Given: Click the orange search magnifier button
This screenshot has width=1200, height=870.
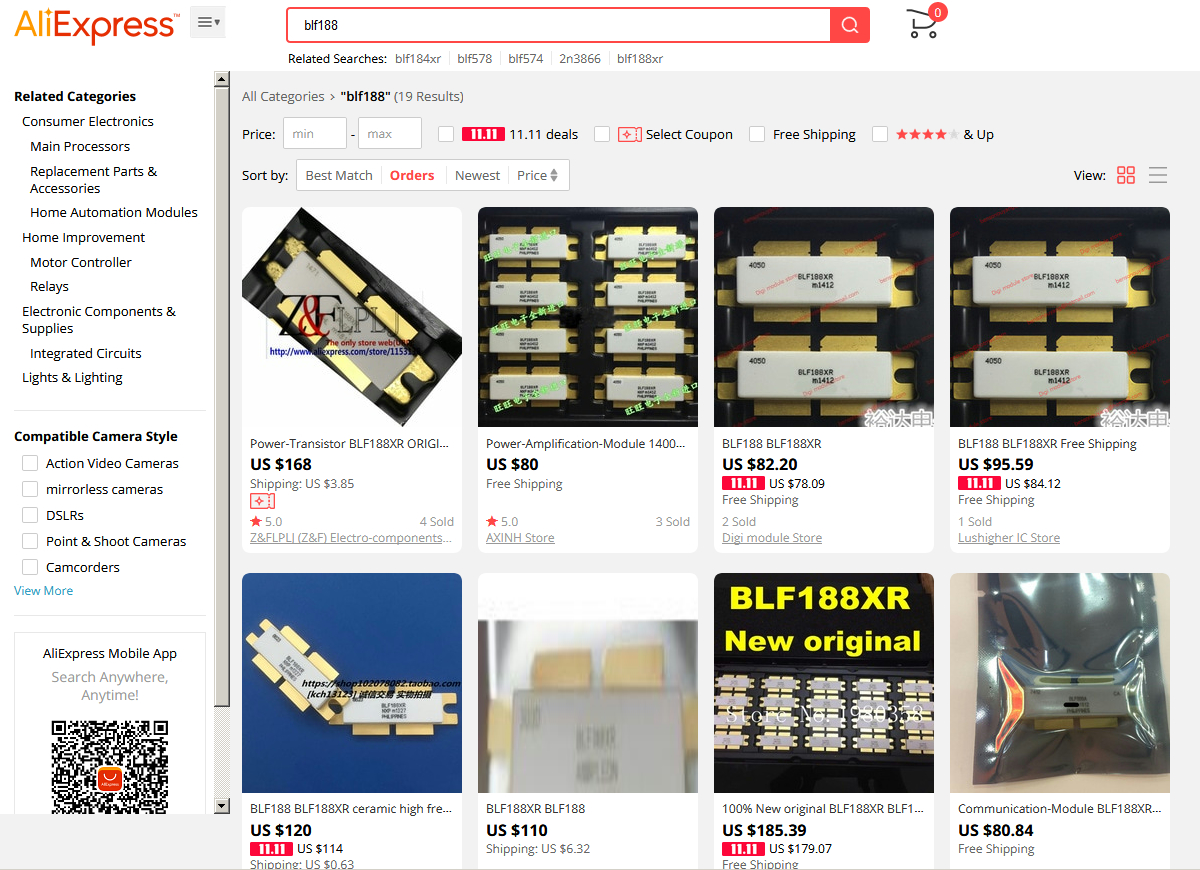Looking at the screenshot, I should (850, 25).
